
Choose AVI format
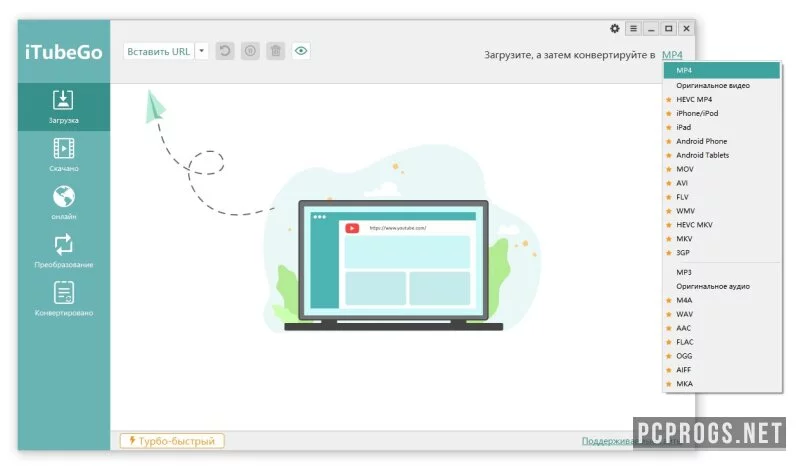tap(721, 183)
